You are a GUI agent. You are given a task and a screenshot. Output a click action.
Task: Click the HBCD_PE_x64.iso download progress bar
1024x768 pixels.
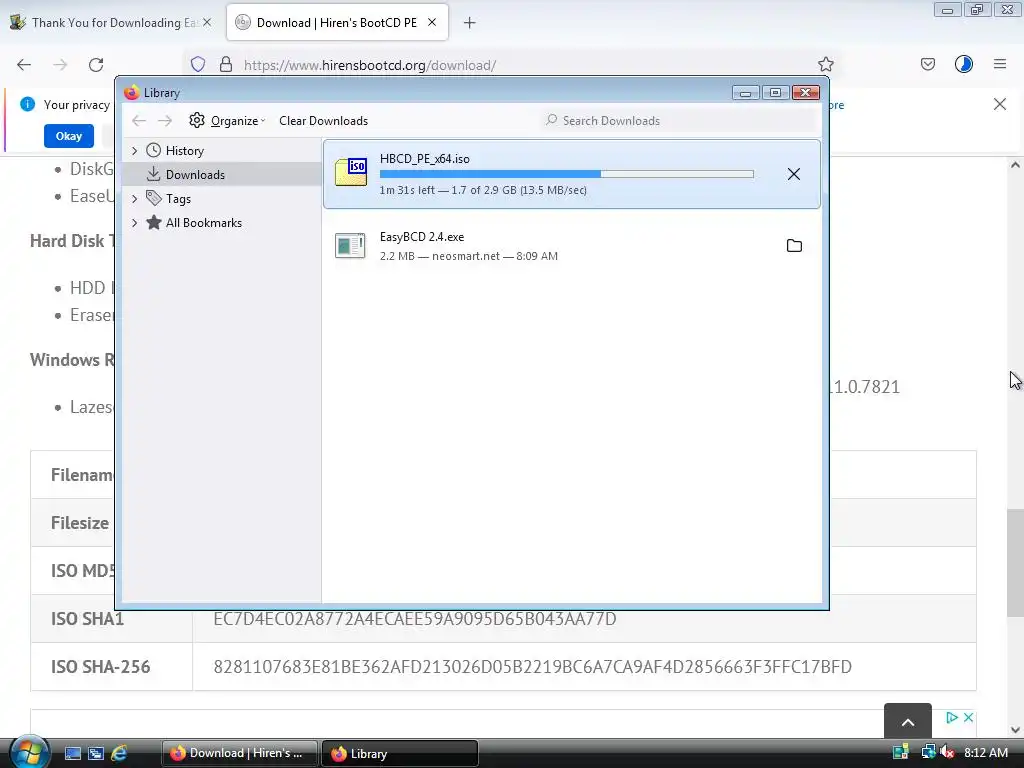tap(566, 174)
